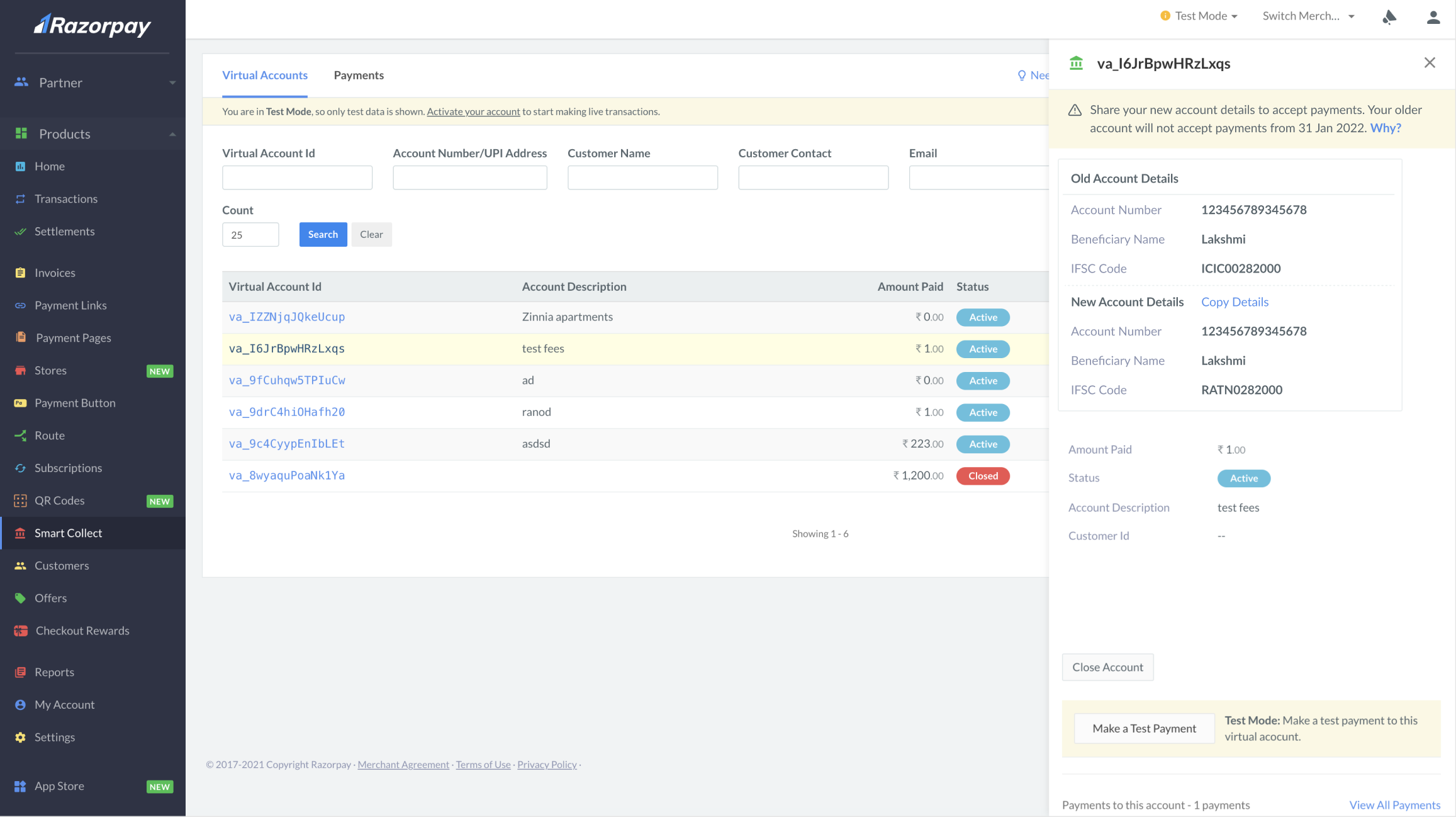Open the Route product page
The width and height of the screenshot is (1456, 817).
click(50, 435)
